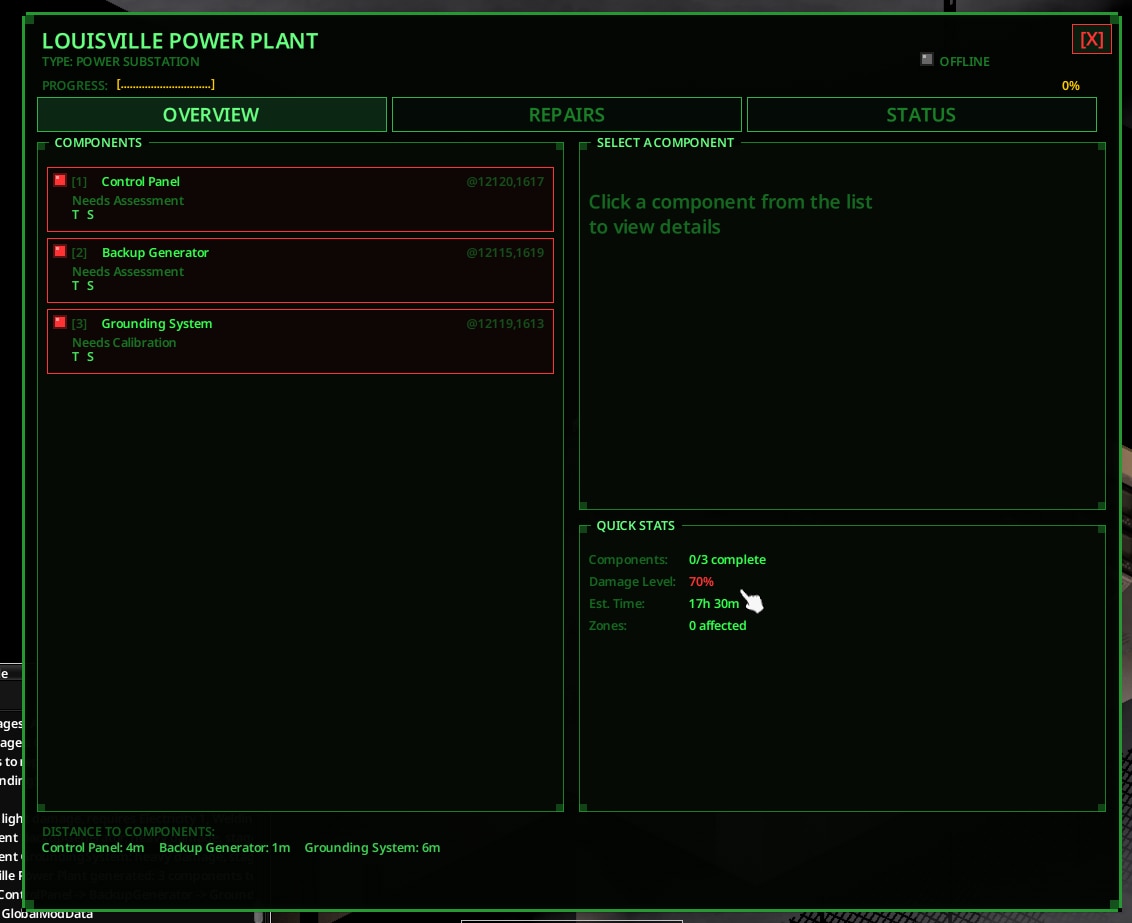1132x923 pixels.
Task: Close the Louisville Power Plant window
Action: tap(1091, 39)
